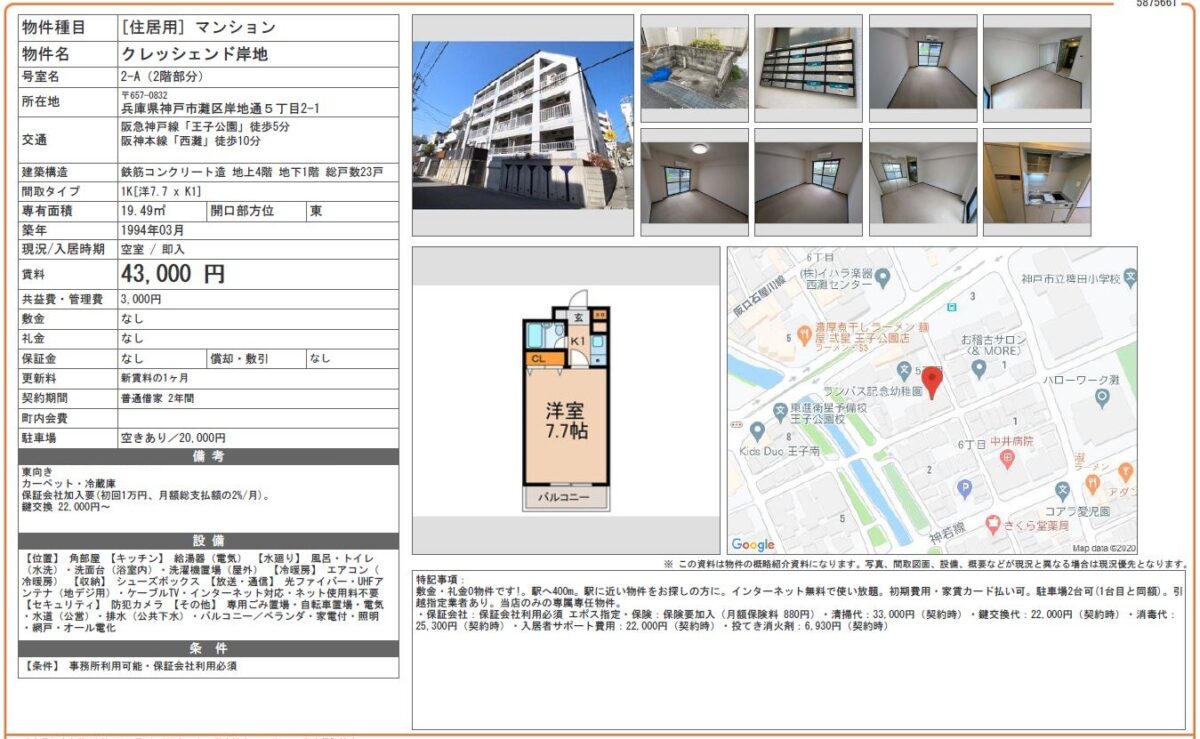Open the kitchen photo thumbnail
1200x739 pixels.
[1036, 182]
